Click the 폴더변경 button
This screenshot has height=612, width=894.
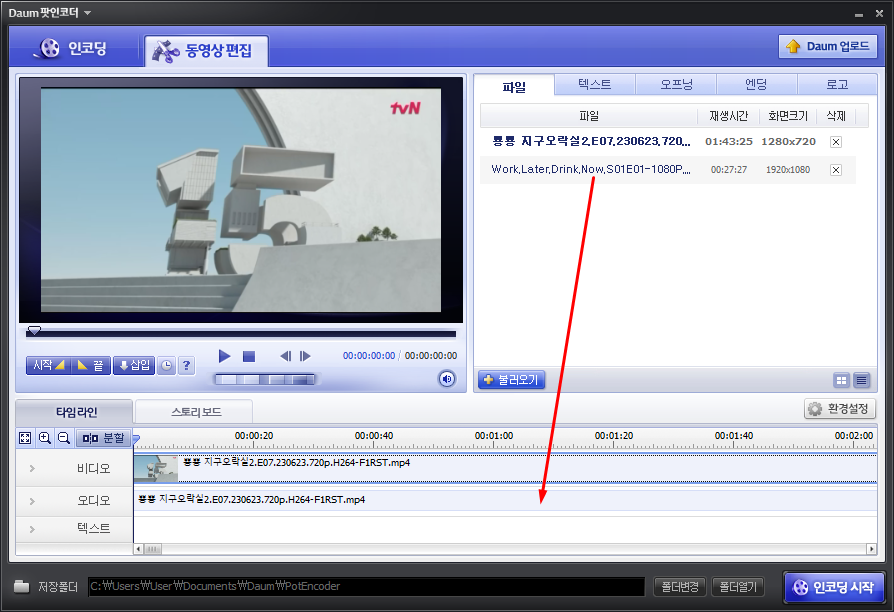[680, 587]
